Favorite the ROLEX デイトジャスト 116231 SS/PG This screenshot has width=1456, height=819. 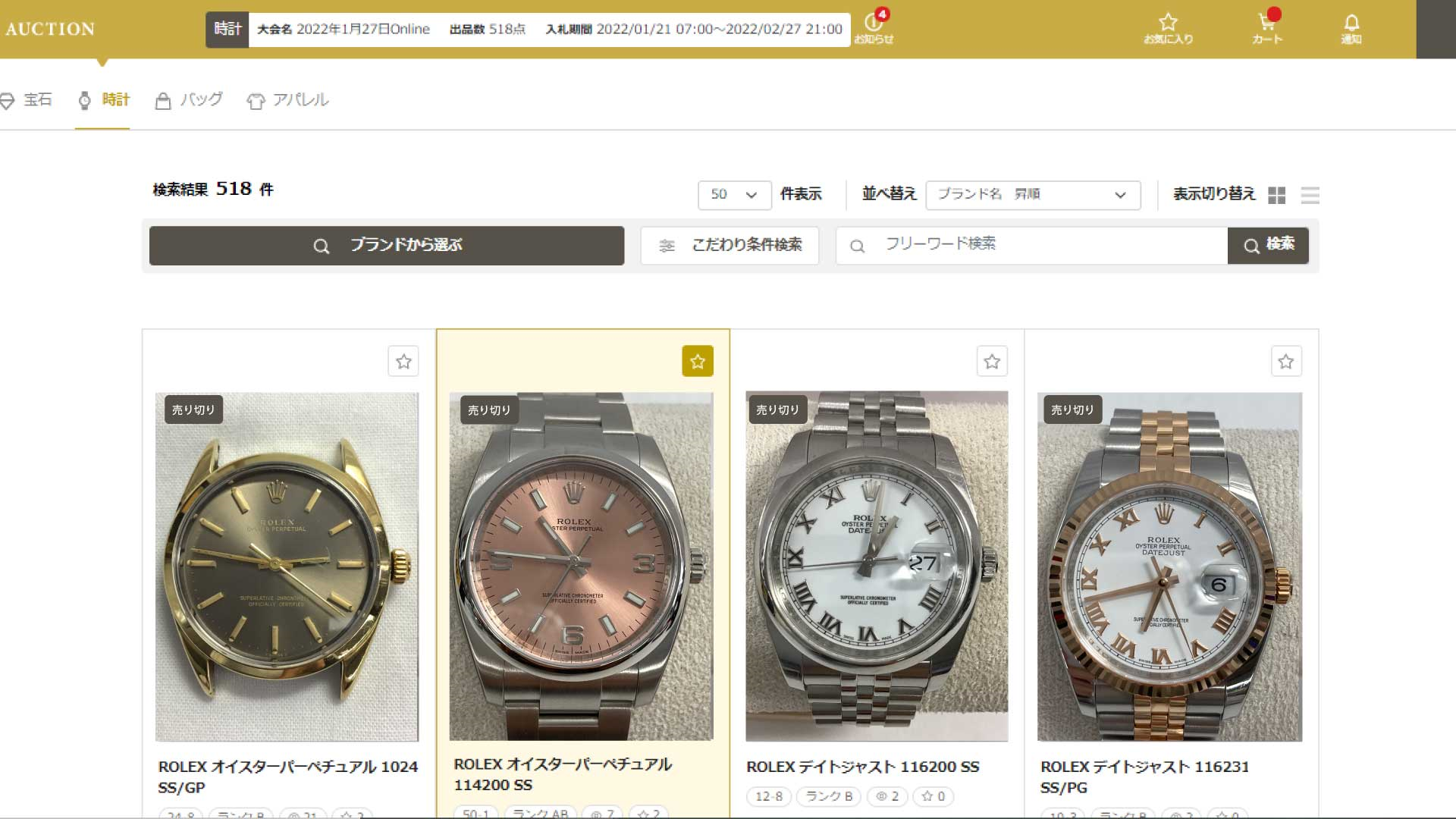tap(1286, 361)
